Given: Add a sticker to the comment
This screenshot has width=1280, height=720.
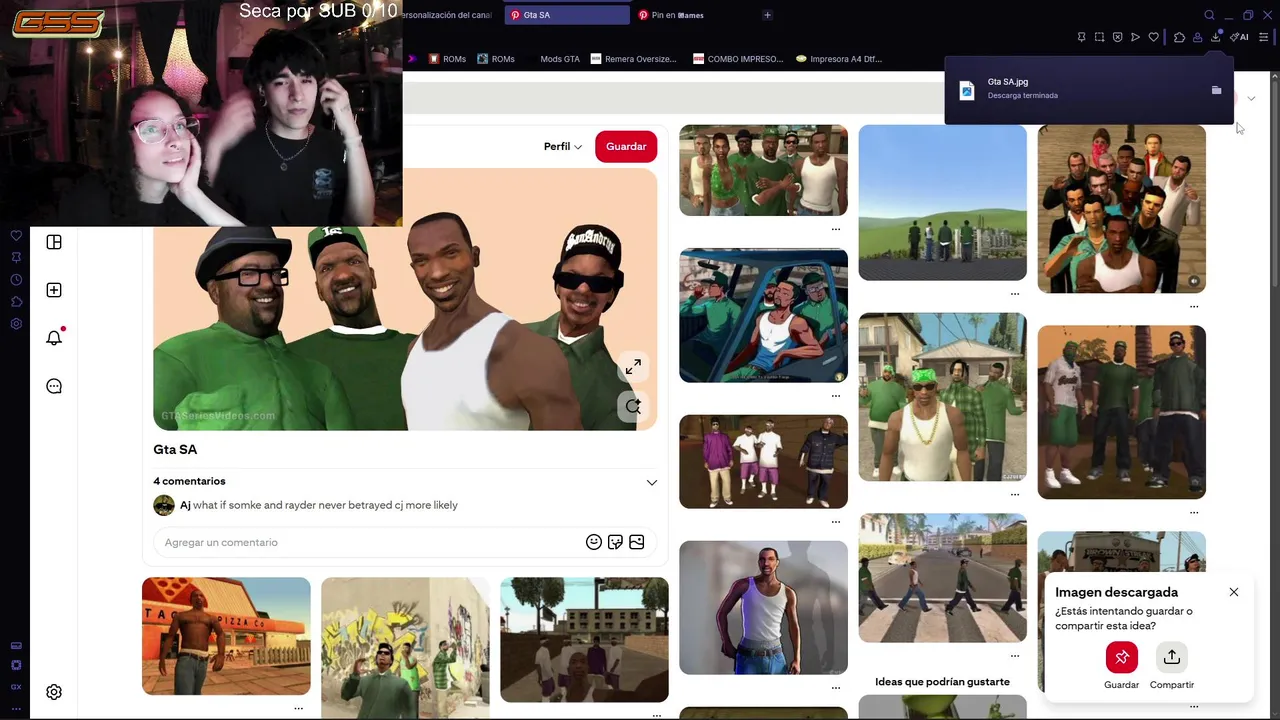Looking at the screenshot, I should (615, 542).
